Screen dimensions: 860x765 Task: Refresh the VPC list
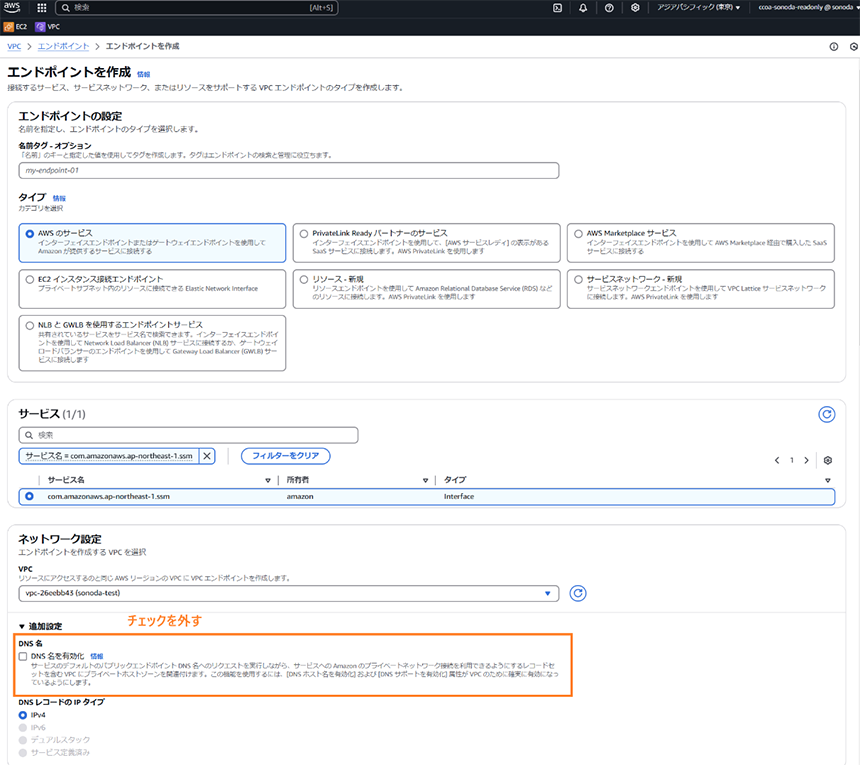click(x=578, y=593)
